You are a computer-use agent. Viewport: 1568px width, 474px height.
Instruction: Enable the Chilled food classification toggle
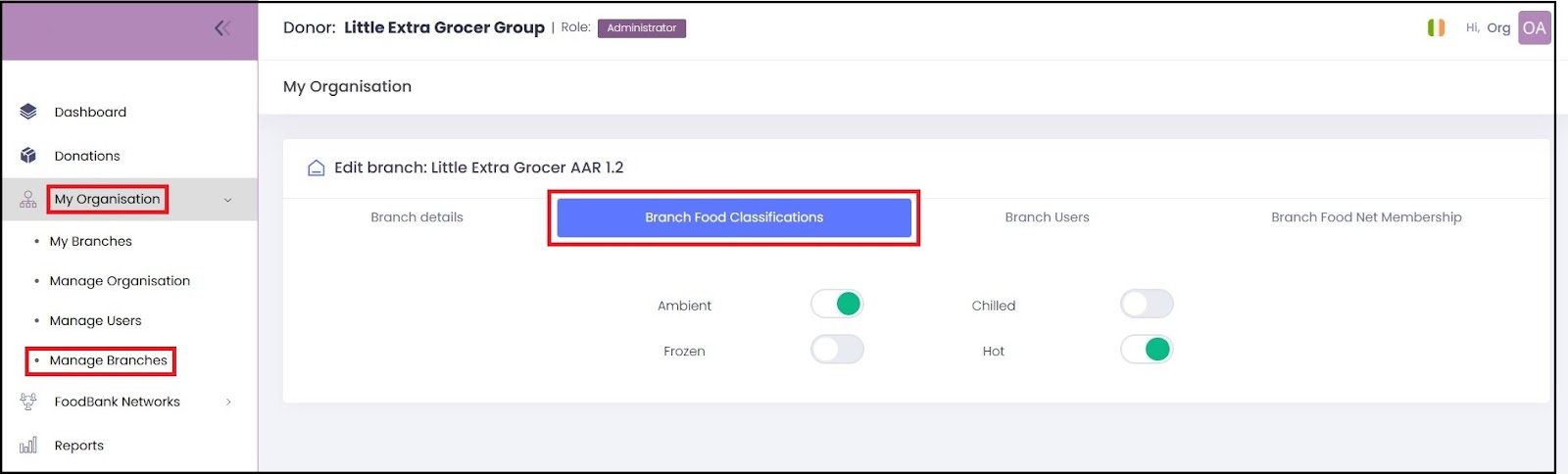coord(1147,305)
